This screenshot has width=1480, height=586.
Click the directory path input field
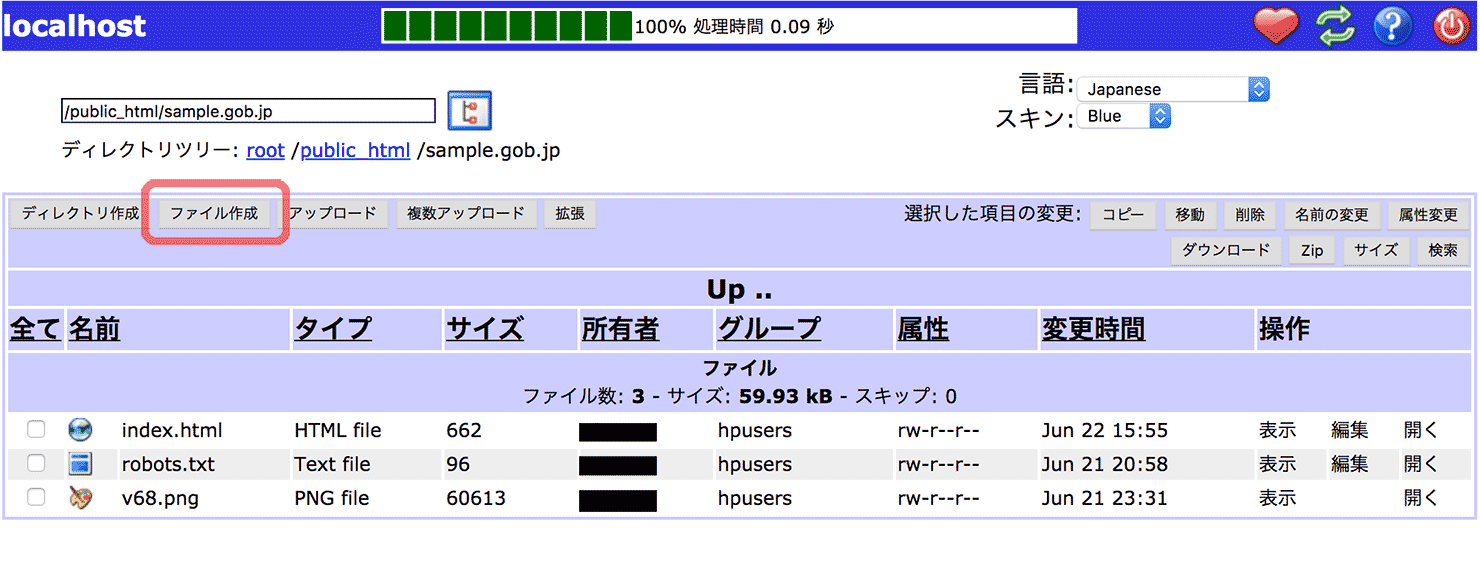248,111
